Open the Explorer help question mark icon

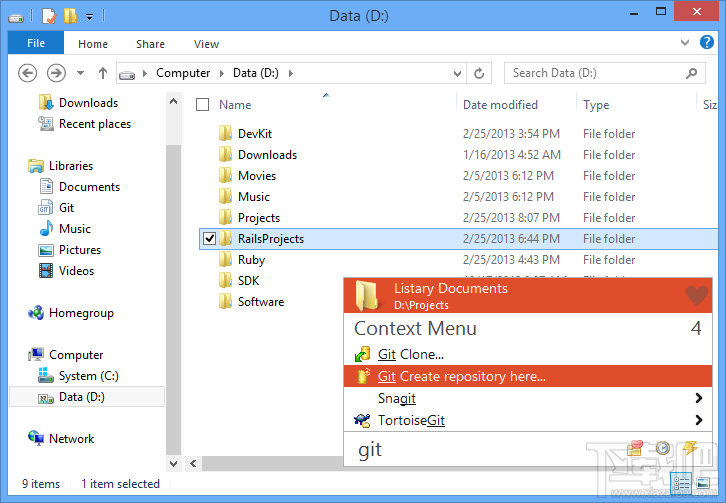707,43
